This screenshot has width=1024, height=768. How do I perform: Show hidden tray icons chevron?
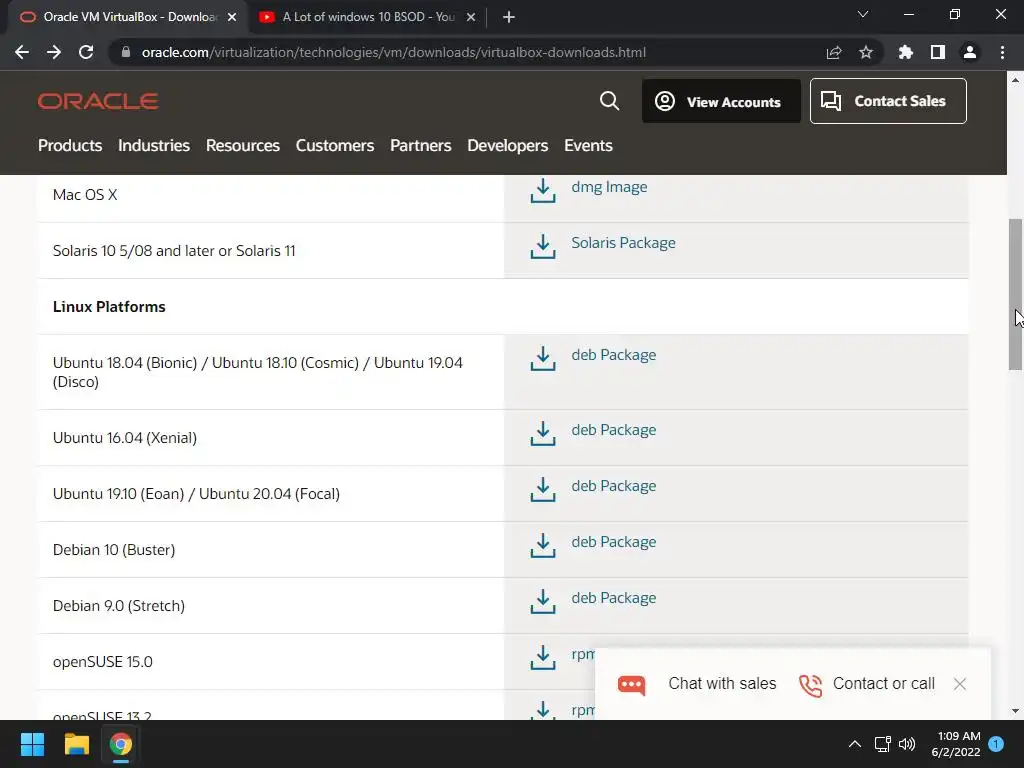[855, 744]
